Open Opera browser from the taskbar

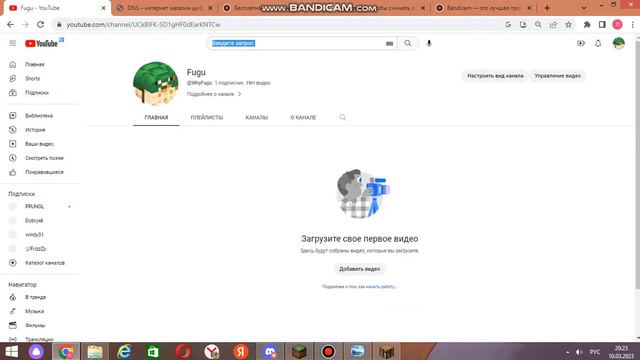(x=183, y=352)
